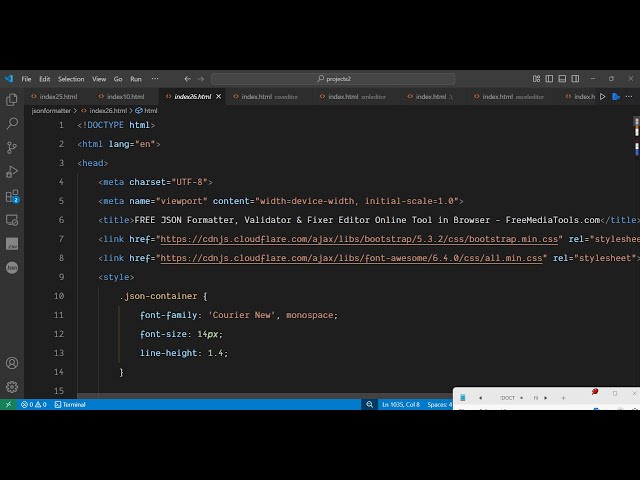Click html breadcrumb symbol
This screenshot has height=480, width=640.
tap(146, 111)
